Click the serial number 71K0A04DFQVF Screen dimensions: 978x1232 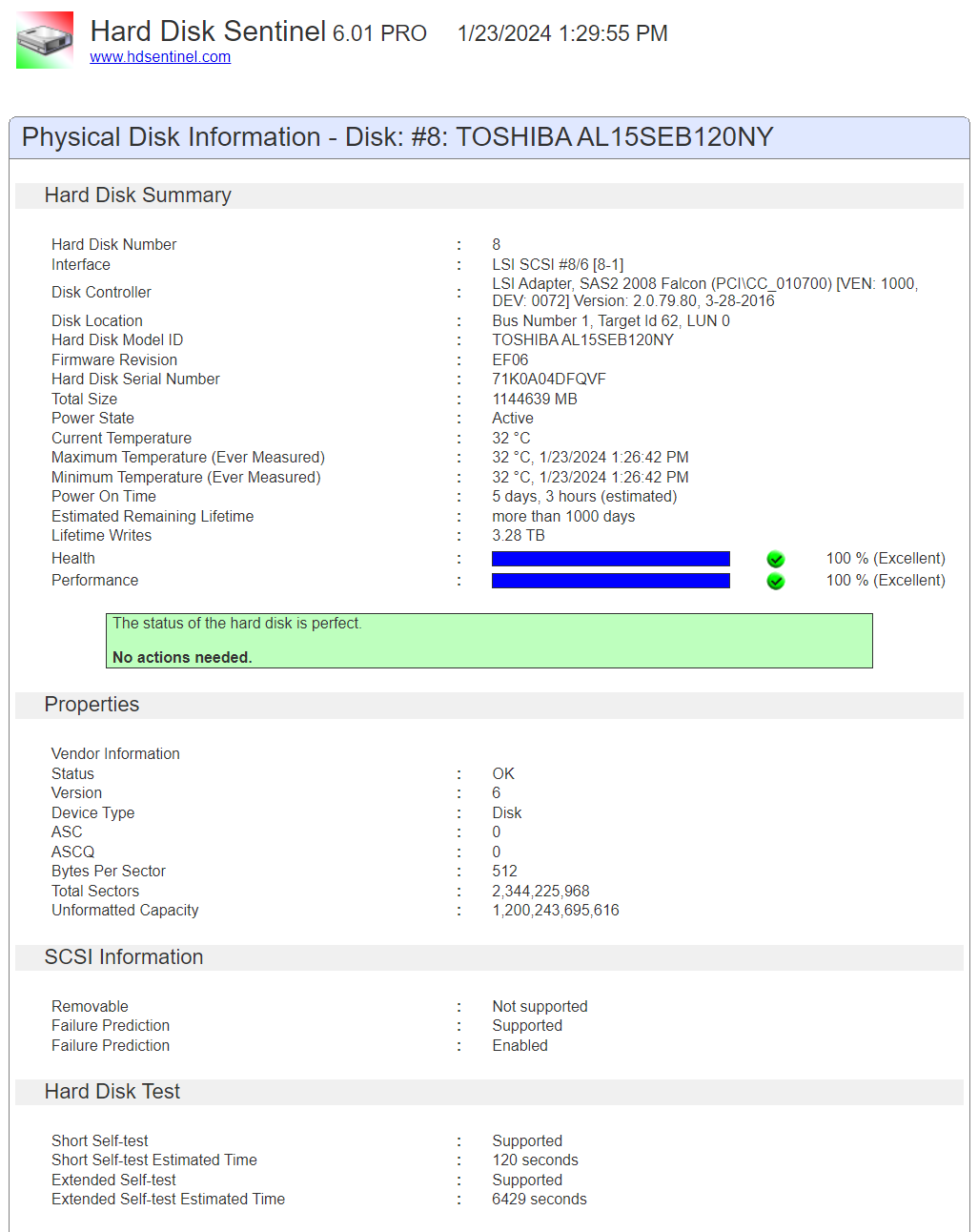549,380
